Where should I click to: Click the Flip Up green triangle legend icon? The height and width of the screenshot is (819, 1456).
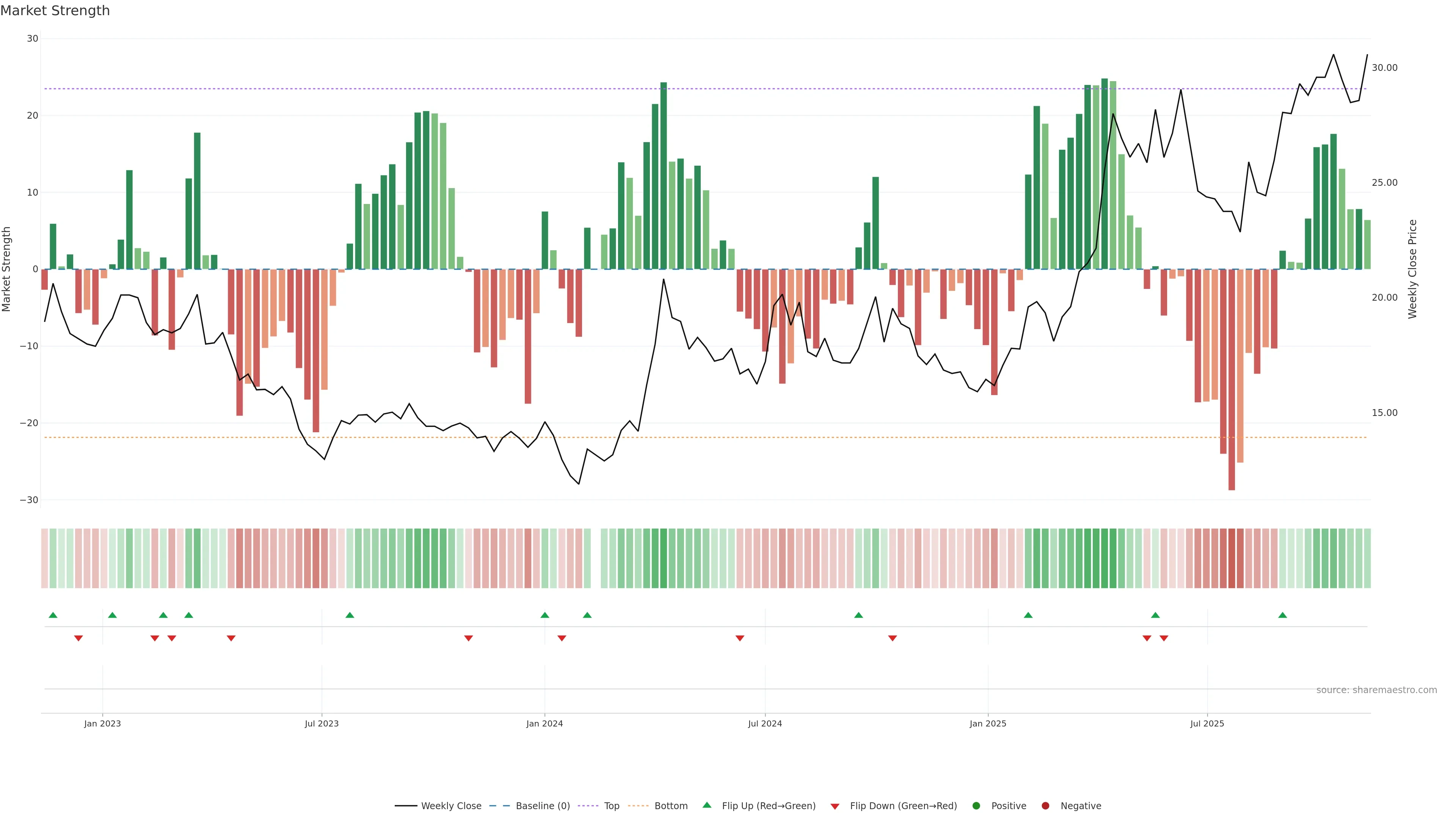(706, 805)
